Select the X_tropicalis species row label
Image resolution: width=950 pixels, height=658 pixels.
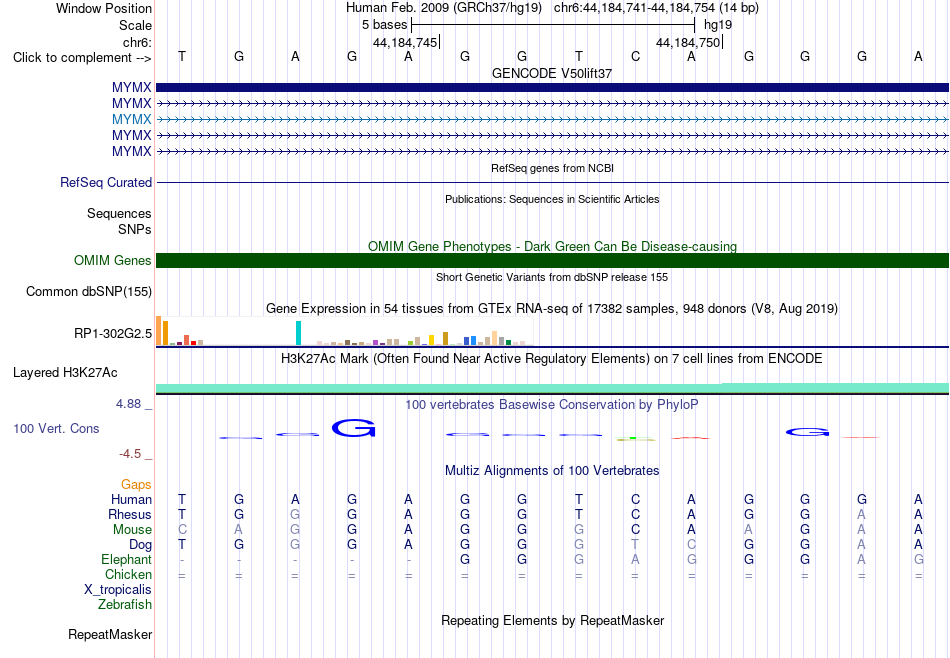(x=118, y=590)
